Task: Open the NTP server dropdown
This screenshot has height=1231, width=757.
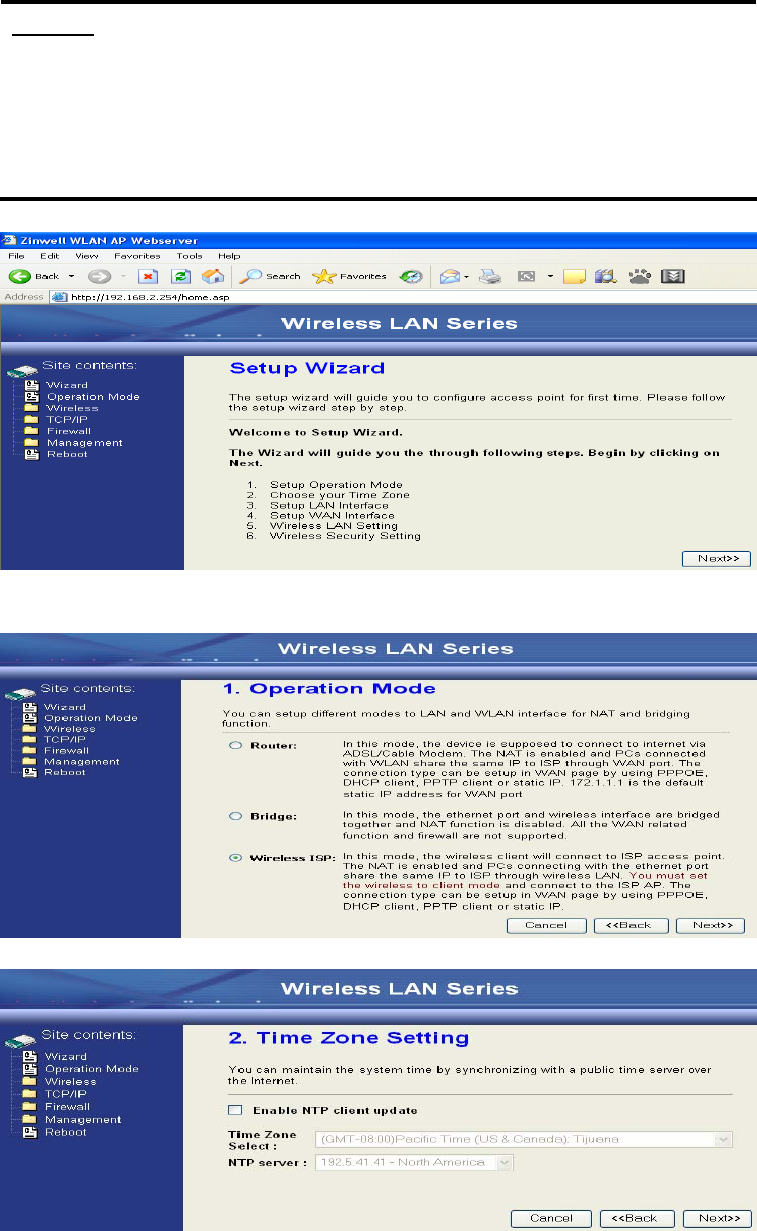Action: [x=415, y=1162]
